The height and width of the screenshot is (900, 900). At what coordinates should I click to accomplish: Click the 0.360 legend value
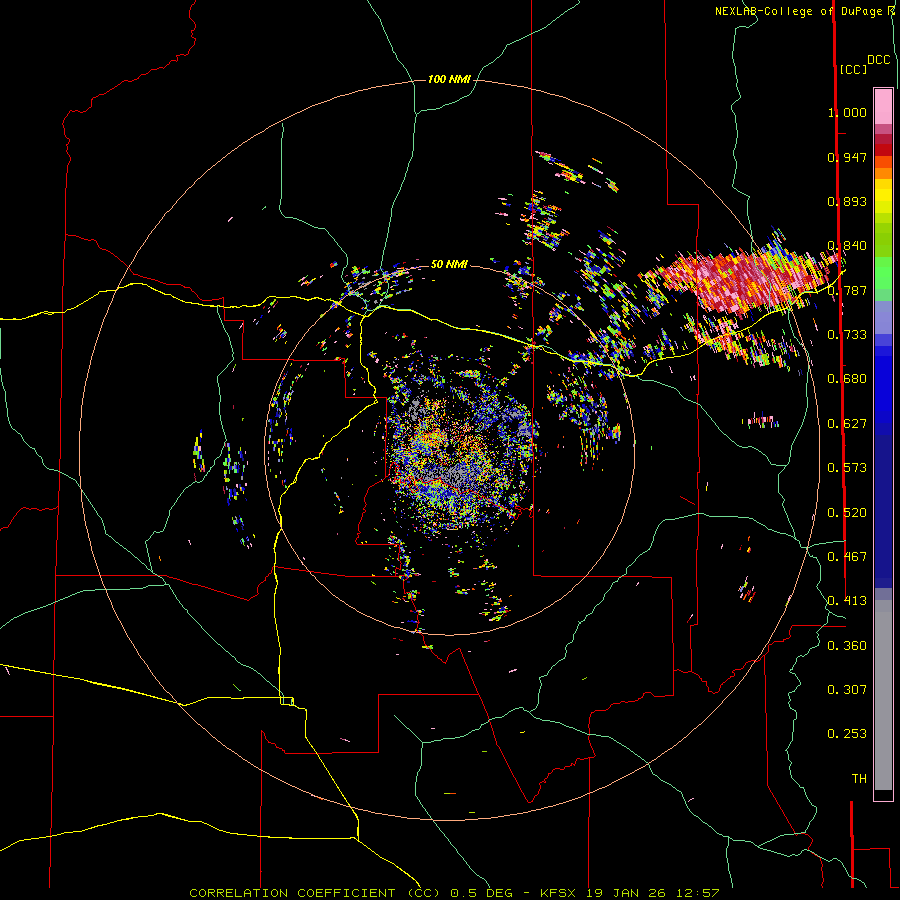tap(847, 646)
